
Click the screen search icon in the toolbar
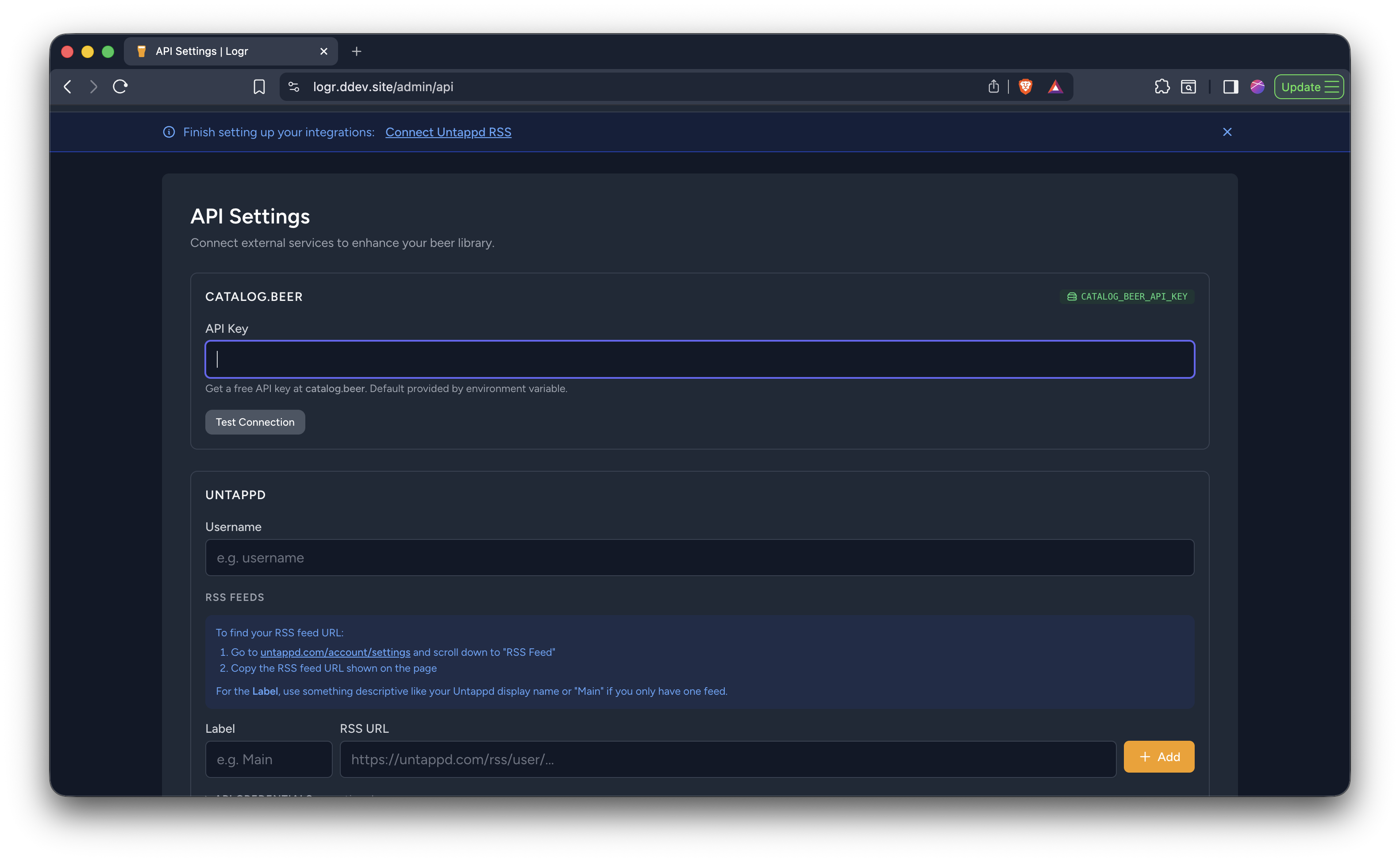tap(1188, 87)
